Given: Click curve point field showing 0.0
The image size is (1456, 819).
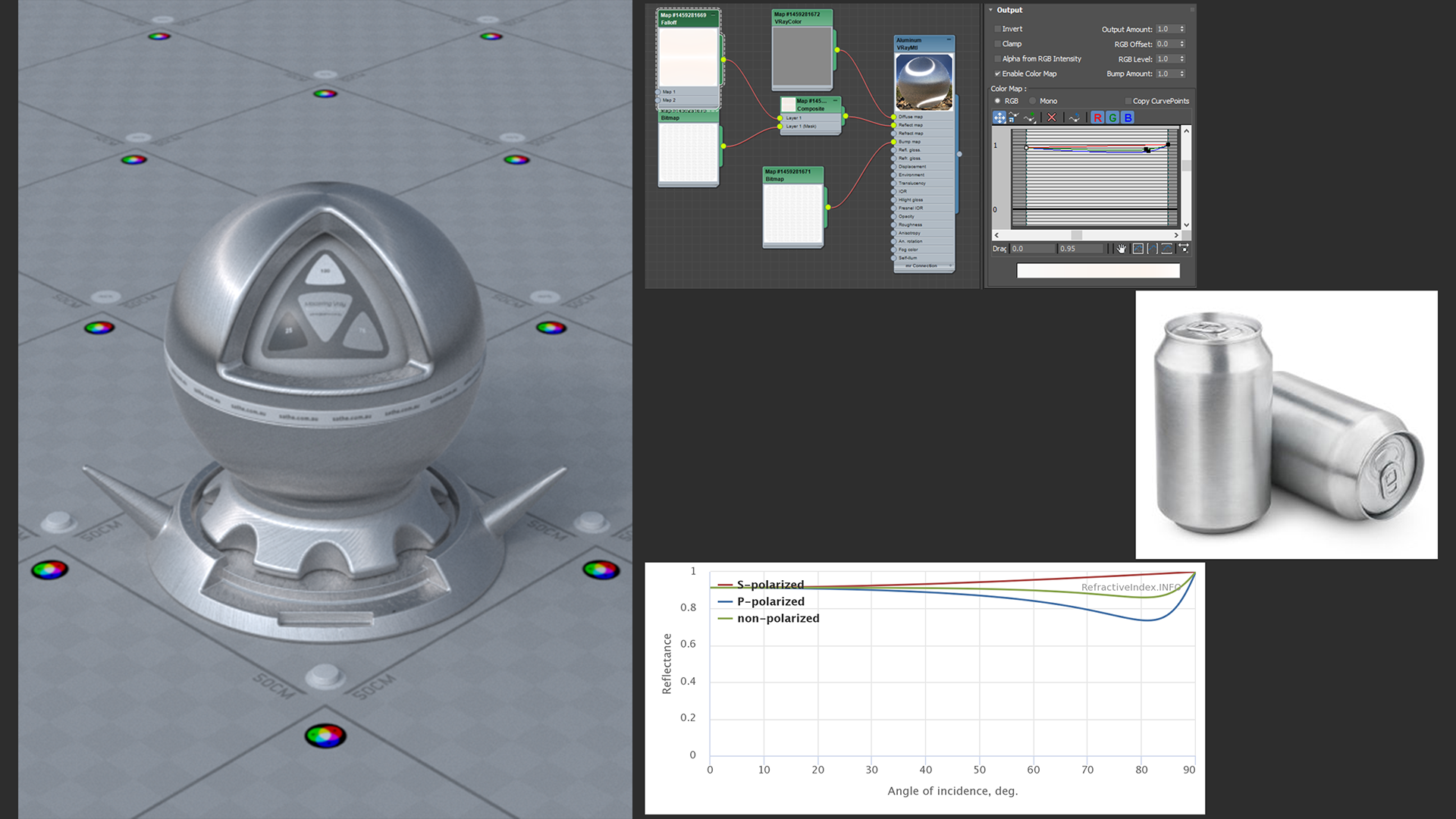Looking at the screenshot, I should (x=1032, y=249).
